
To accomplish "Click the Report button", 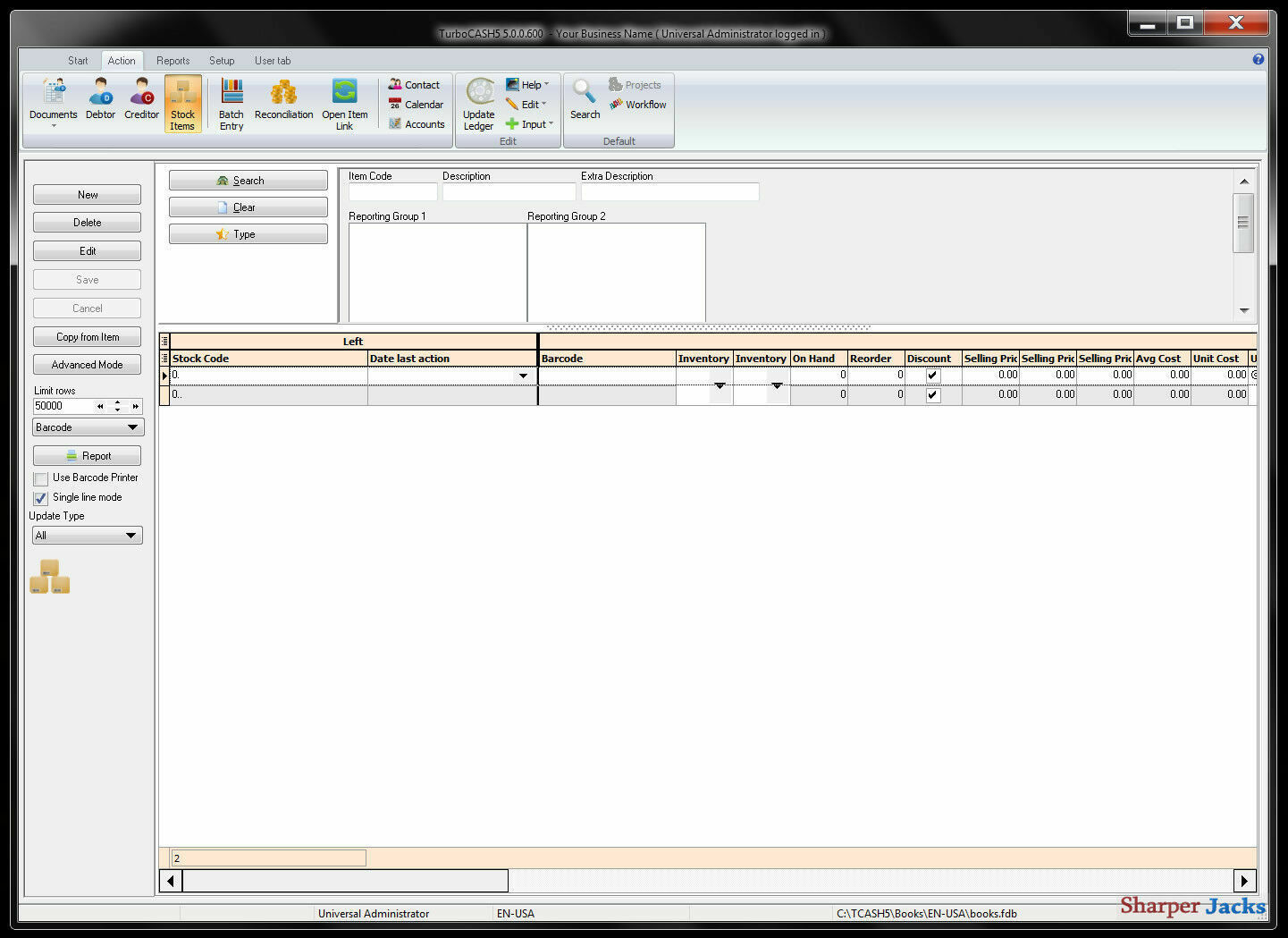I will pos(87,456).
